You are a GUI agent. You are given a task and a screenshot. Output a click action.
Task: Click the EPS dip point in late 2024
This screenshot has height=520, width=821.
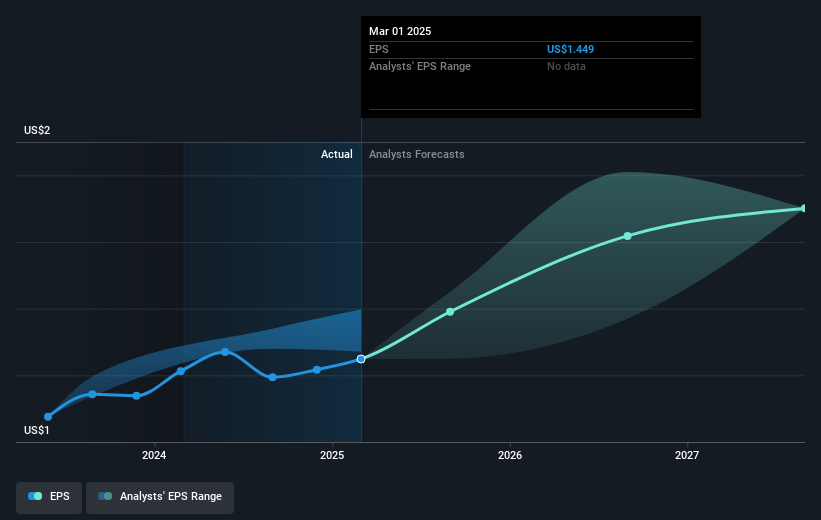click(272, 377)
